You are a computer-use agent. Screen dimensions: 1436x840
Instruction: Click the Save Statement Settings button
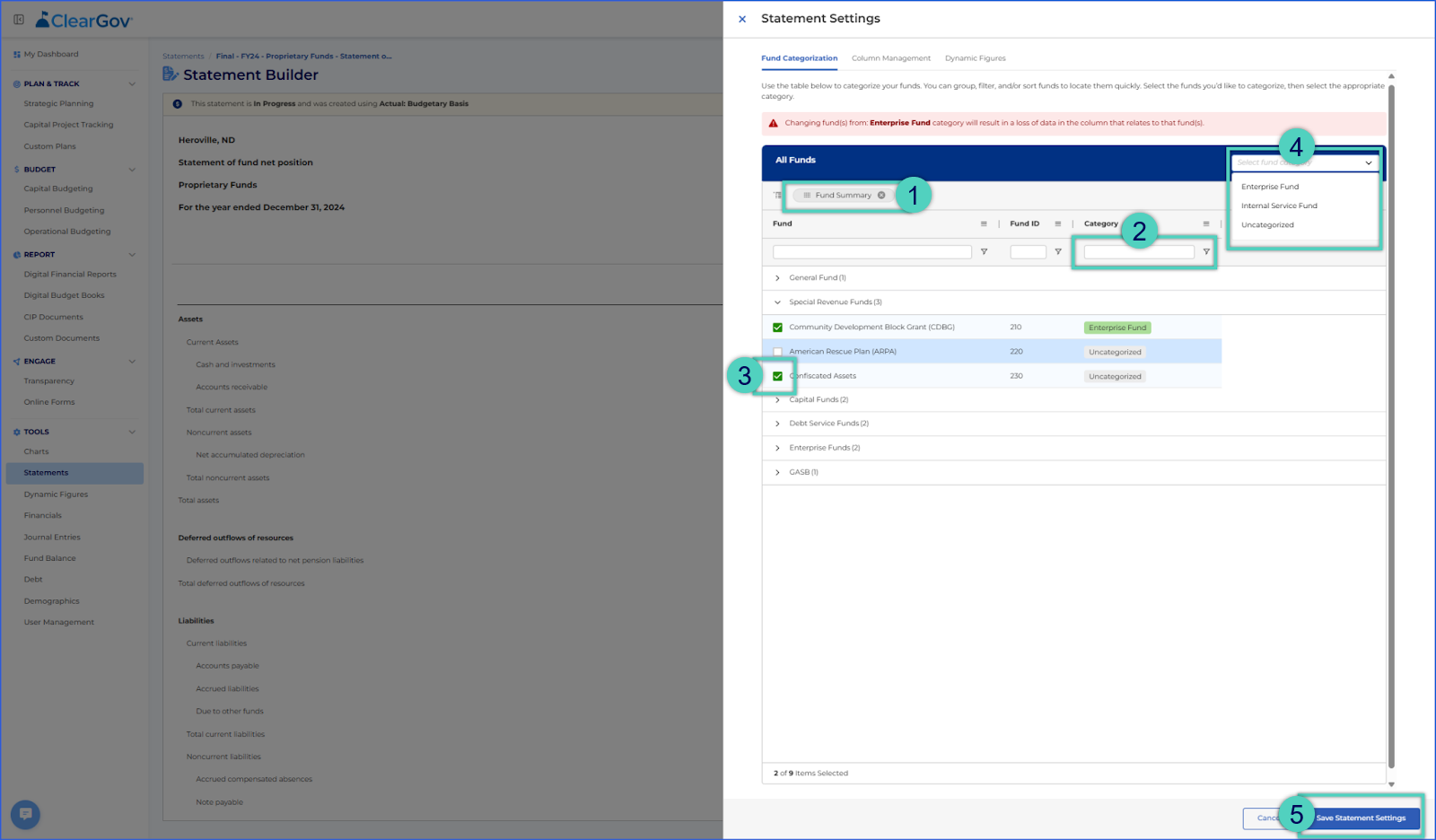tap(1361, 818)
